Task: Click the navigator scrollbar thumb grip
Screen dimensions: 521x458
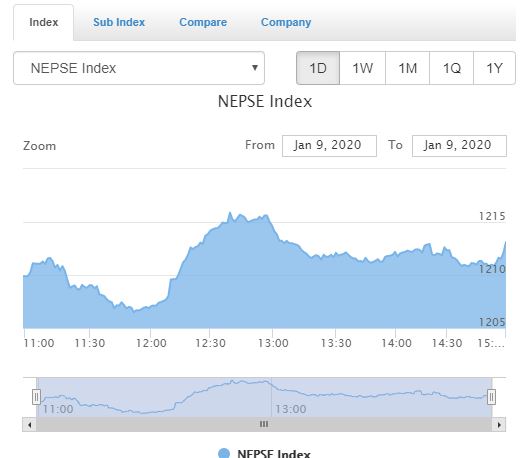Action: point(264,424)
